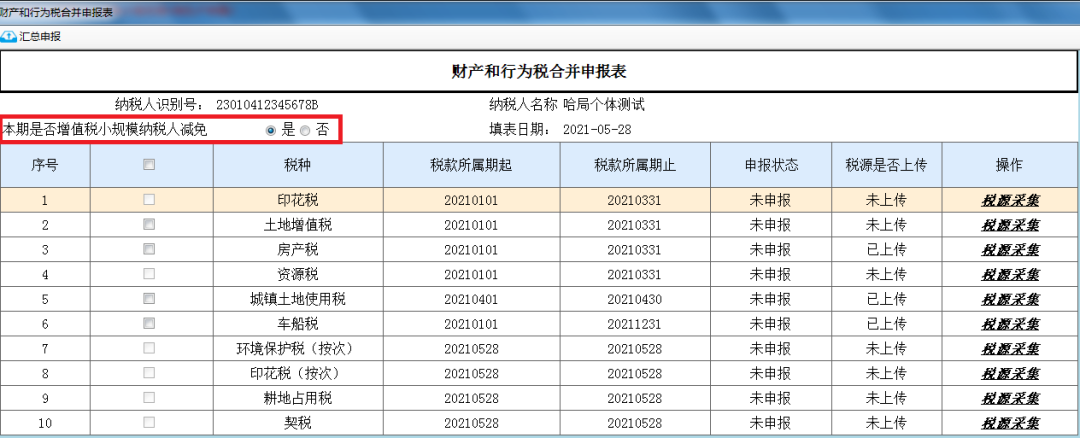Viewport: 1080px width, 438px height.
Task: Check the 耕地占用税 row checkbox
Action: [149, 397]
